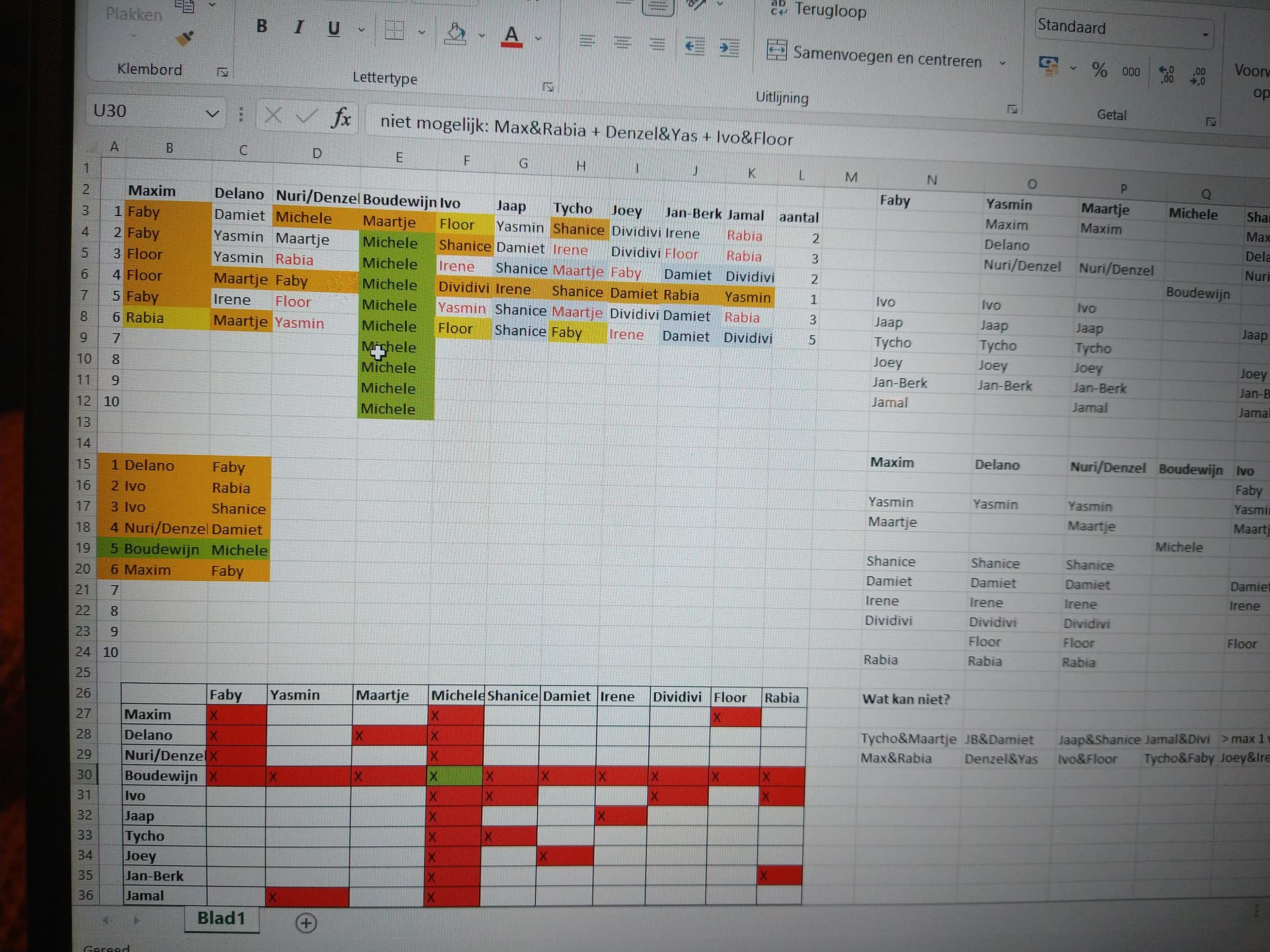Open currency format dropdown arrow
This screenshot has height=952, width=1270.
(1074, 68)
